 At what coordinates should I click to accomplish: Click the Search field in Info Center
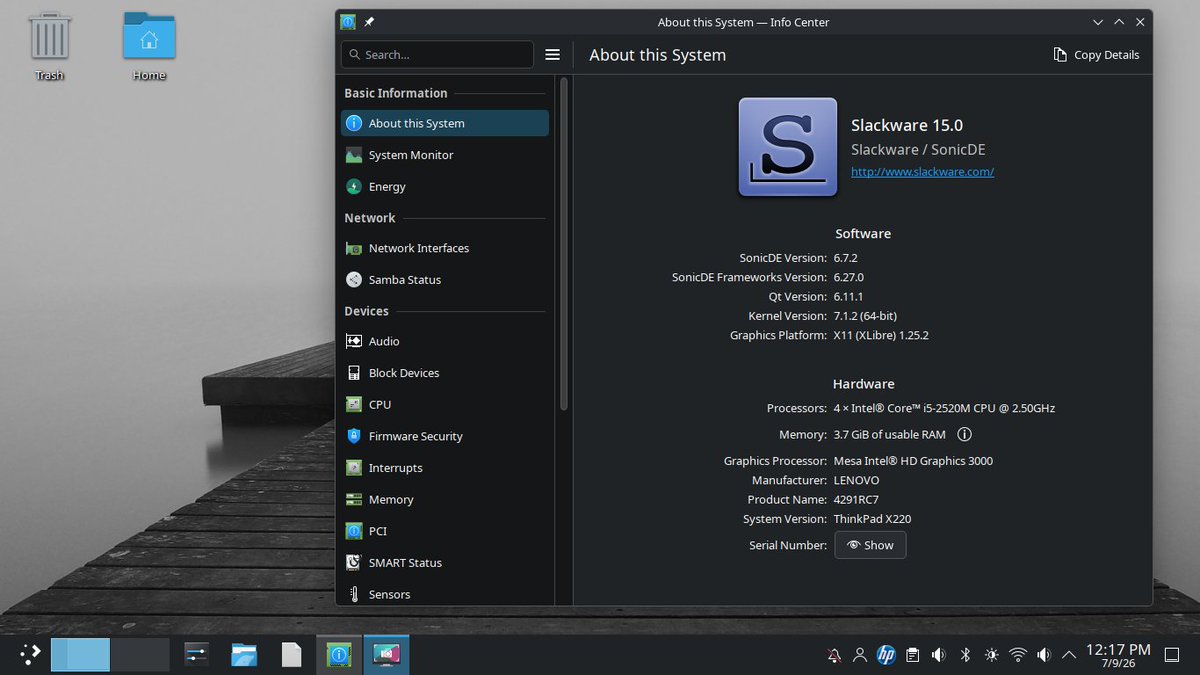click(x=437, y=55)
